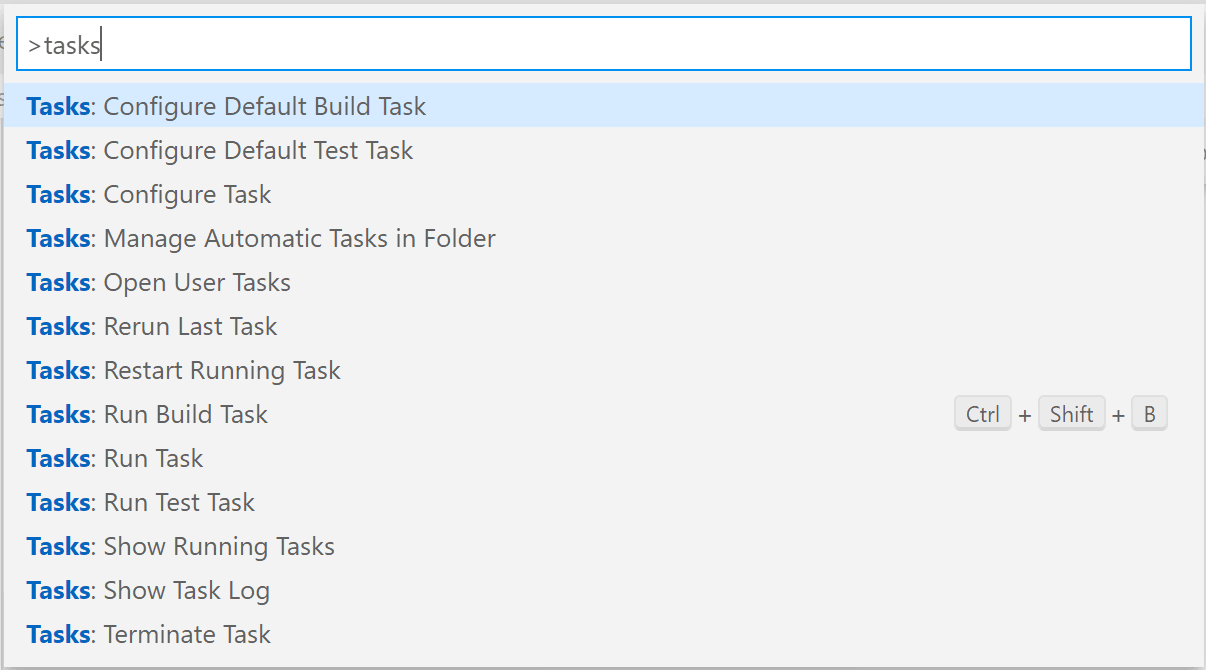Open Tasks: Show Running Tasks

coord(179,546)
